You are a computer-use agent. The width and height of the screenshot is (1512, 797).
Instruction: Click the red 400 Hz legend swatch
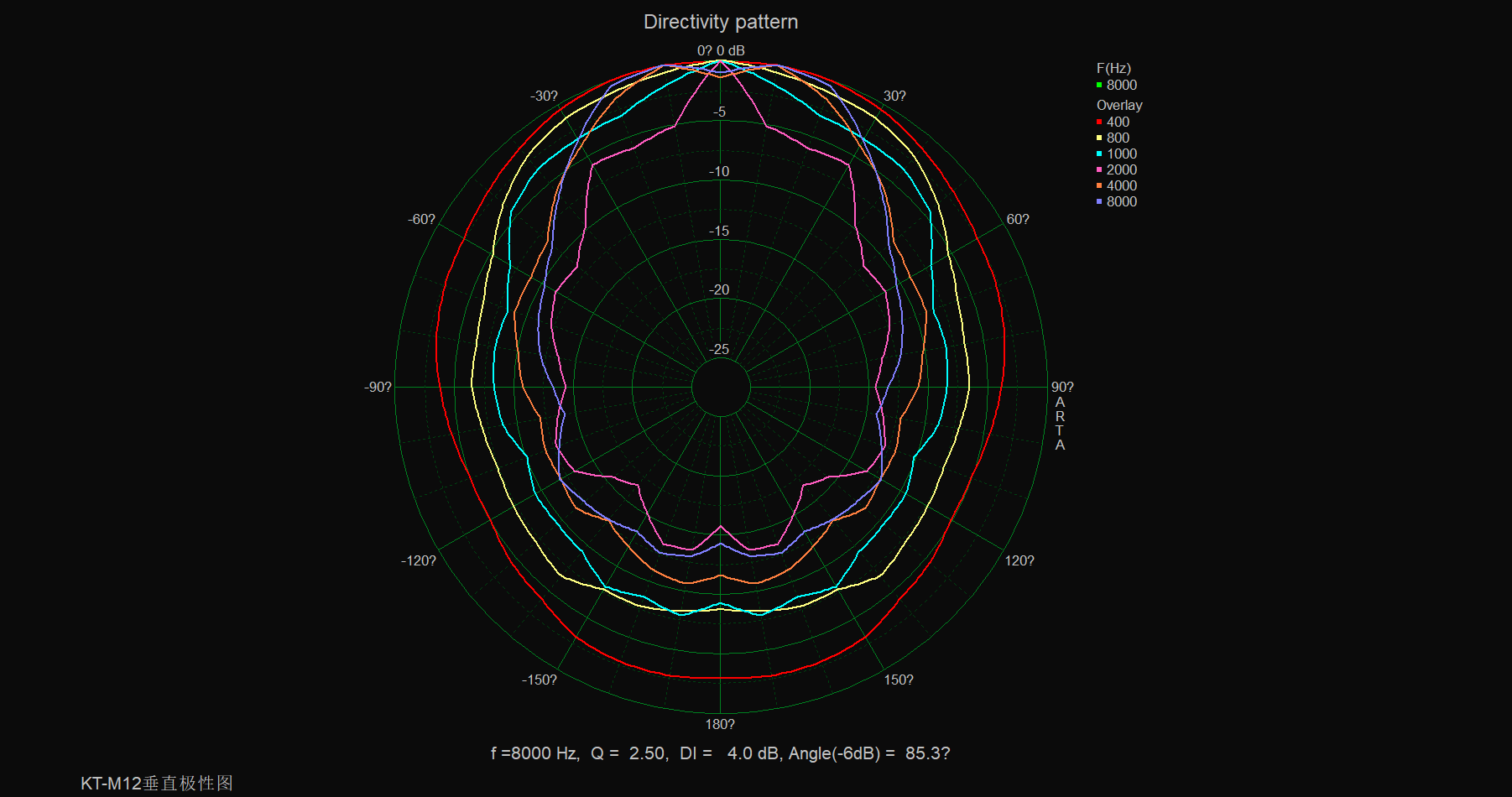point(1099,122)
